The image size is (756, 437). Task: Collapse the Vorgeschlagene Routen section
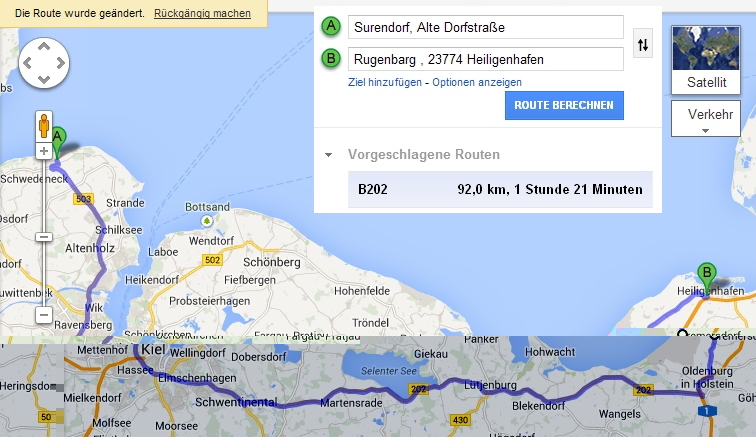(x=328, y=155)
